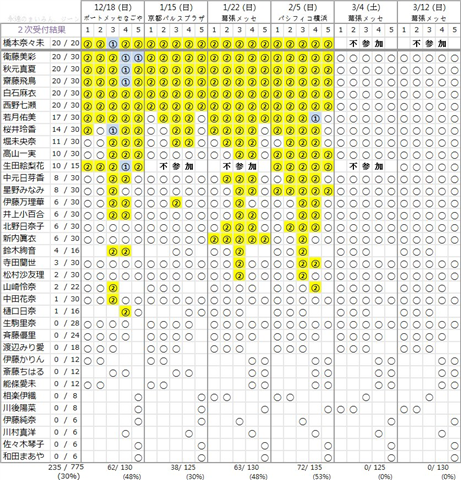
Task: Select the 西野七瀬 row name
Action: 19,105
